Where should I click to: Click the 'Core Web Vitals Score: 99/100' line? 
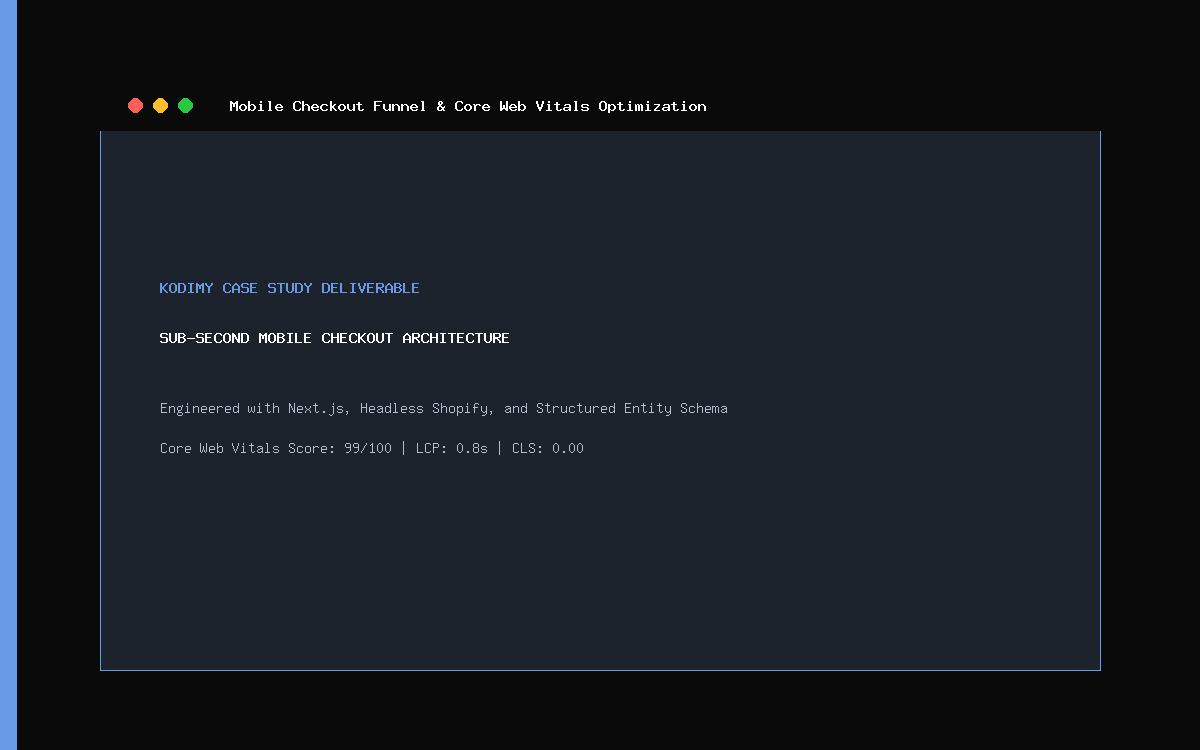(x=372, y=448)
